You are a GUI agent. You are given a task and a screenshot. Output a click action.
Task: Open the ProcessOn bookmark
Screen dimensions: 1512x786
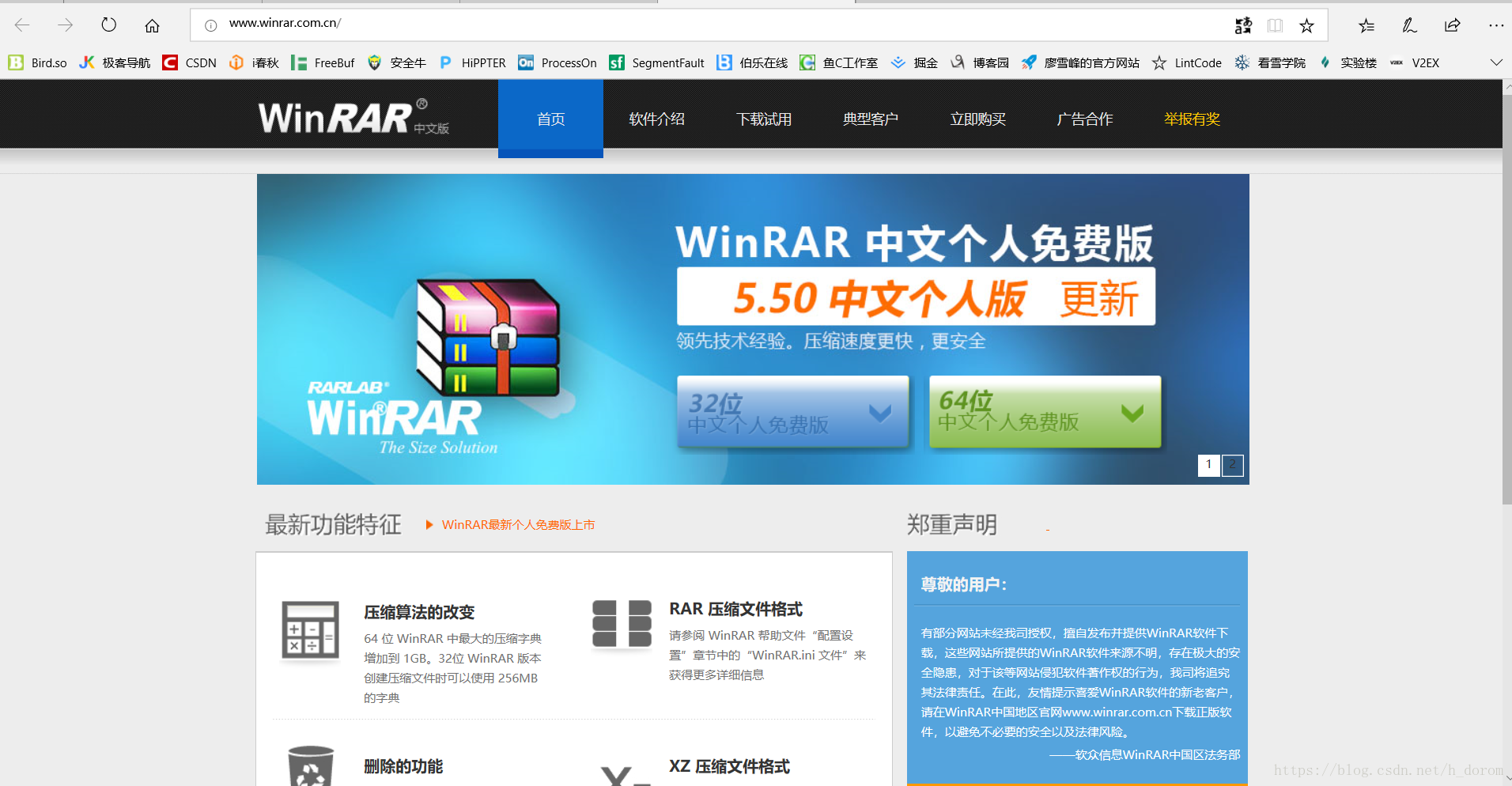(558, 62)
